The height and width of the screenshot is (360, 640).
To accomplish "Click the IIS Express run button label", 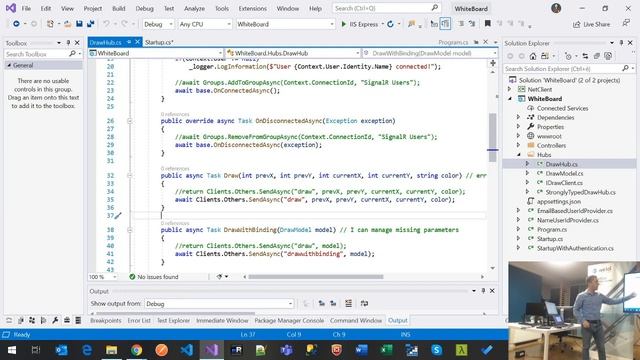I will 364,24.
